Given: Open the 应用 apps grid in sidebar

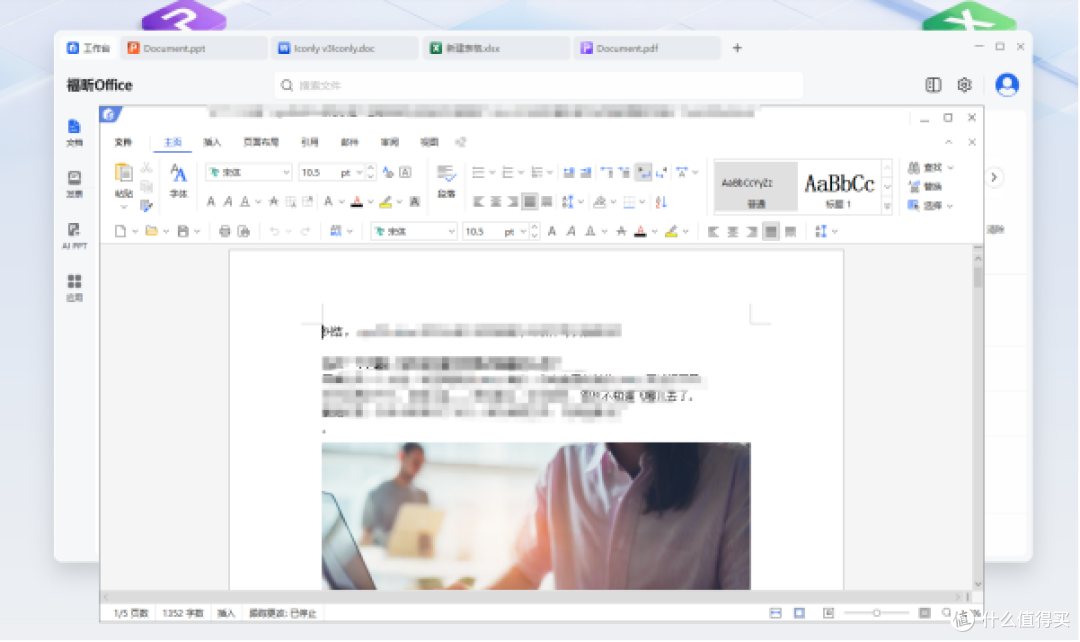Looking at the screenshot, I should (74, 287).
